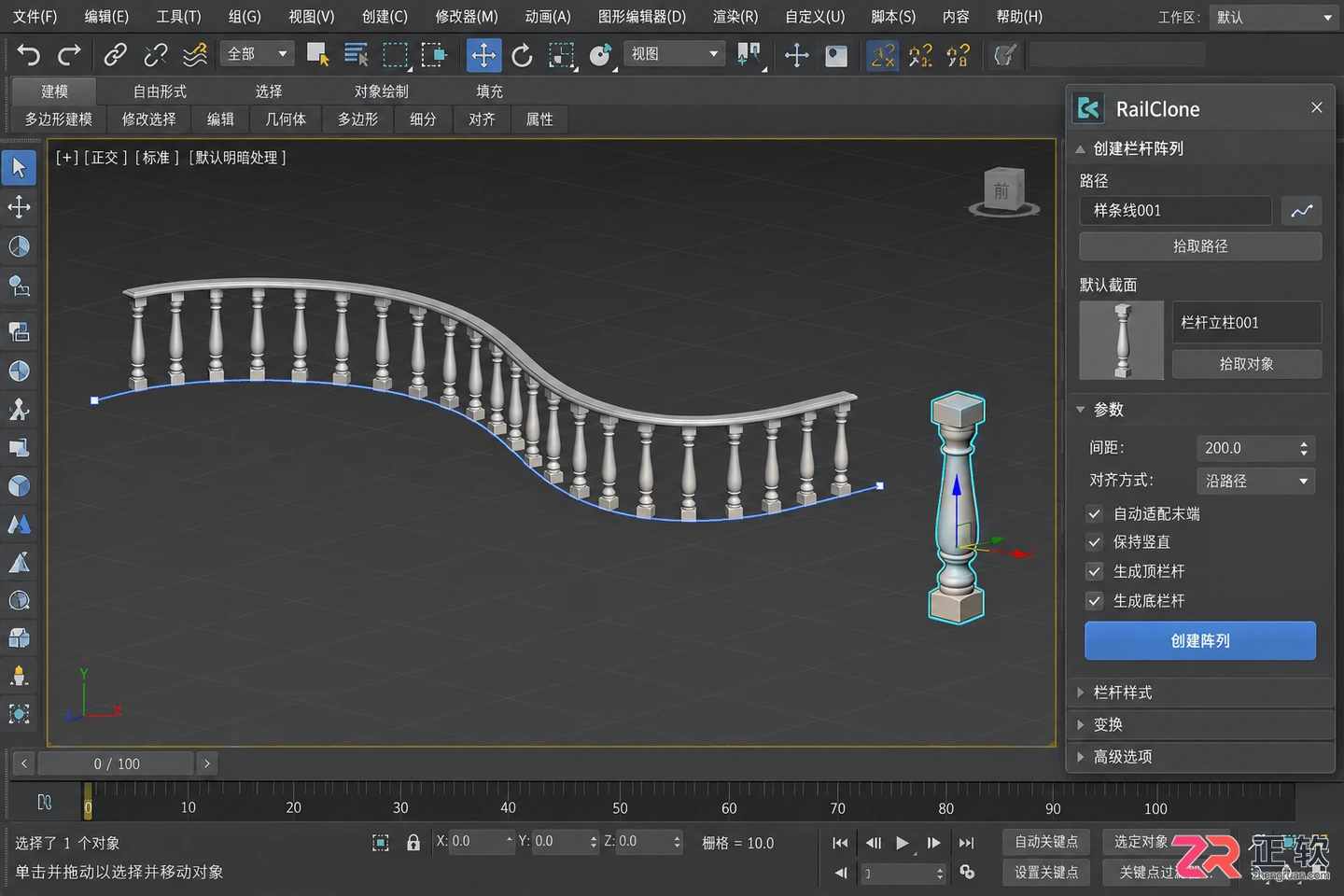
Task: Expand the 栏杆样式 rollout
Action: click(x=1200, y=693)
